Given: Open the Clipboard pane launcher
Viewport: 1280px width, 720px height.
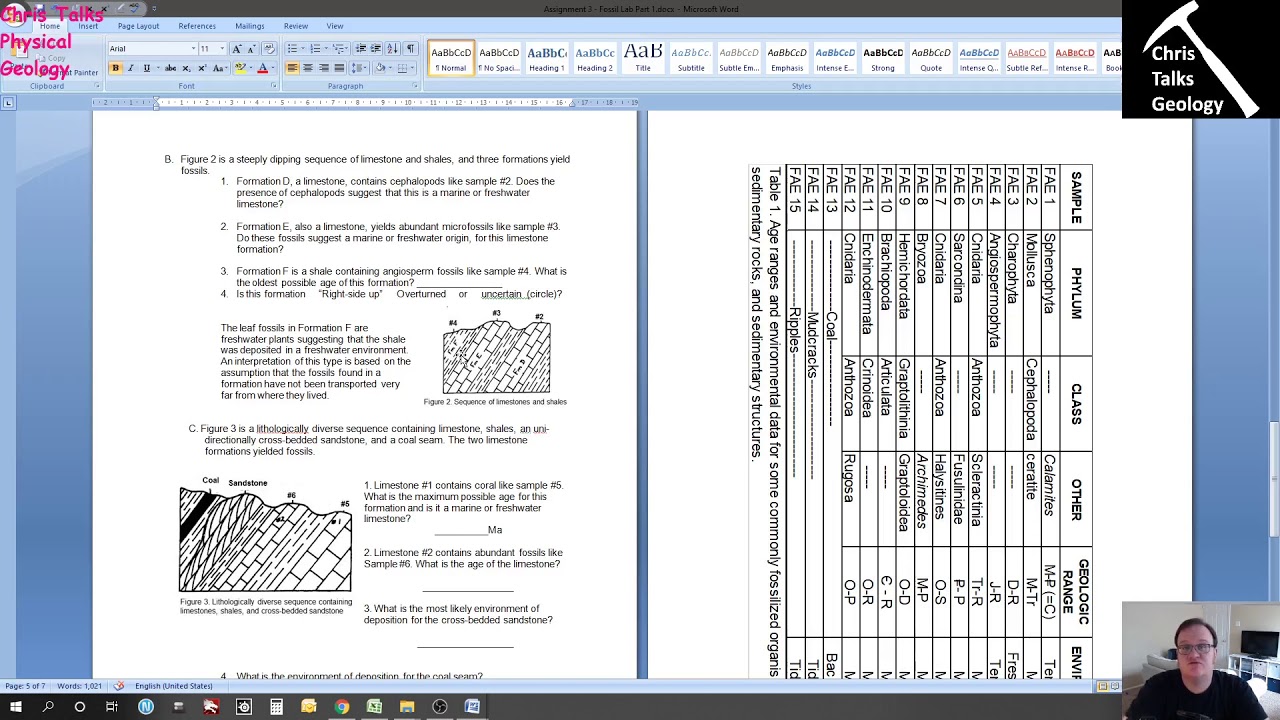Looking at the screenshot, I should coord(95,86).
